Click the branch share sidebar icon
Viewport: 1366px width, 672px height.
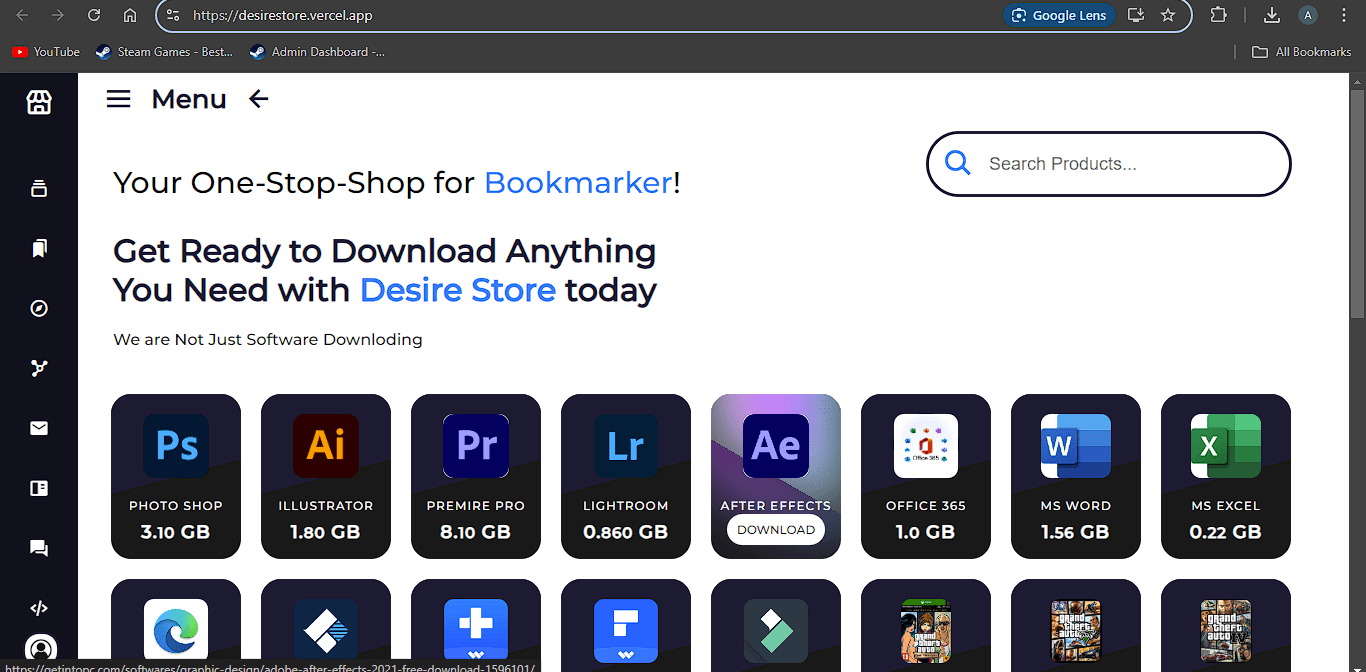(39, 368)
